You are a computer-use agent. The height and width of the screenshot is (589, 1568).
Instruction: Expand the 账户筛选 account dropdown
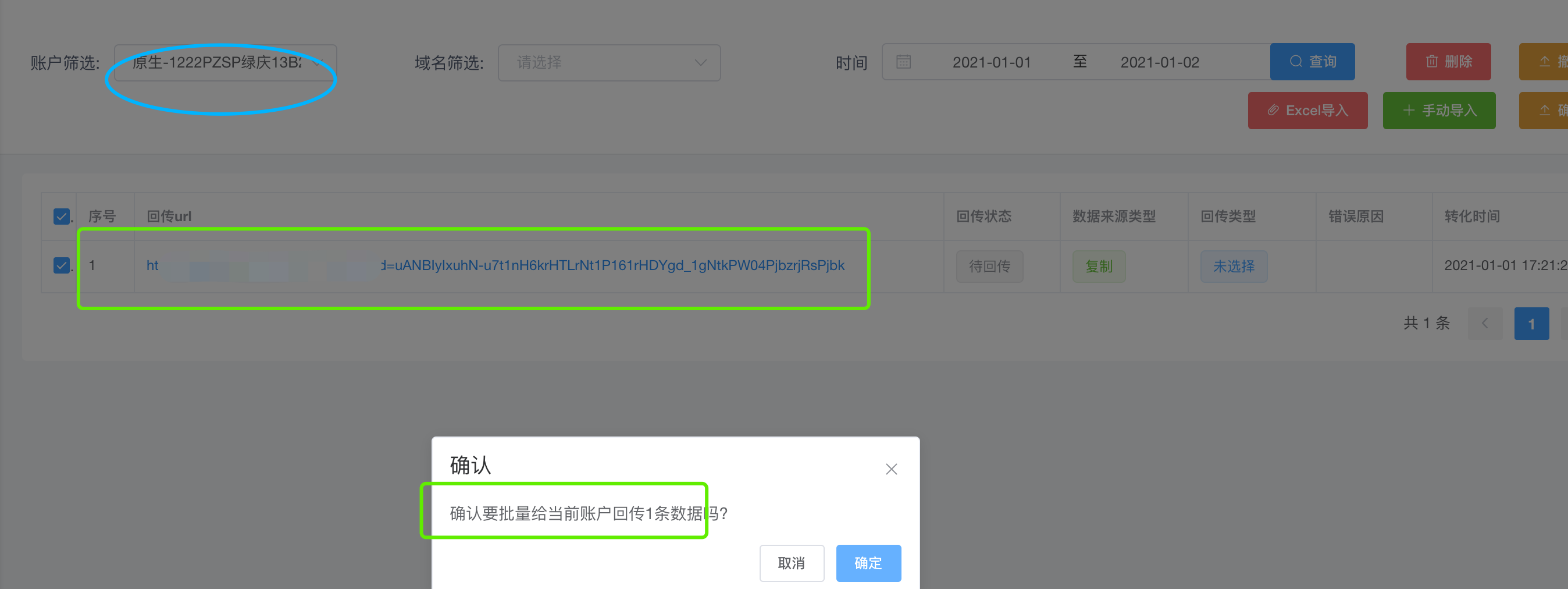point(225,63)
